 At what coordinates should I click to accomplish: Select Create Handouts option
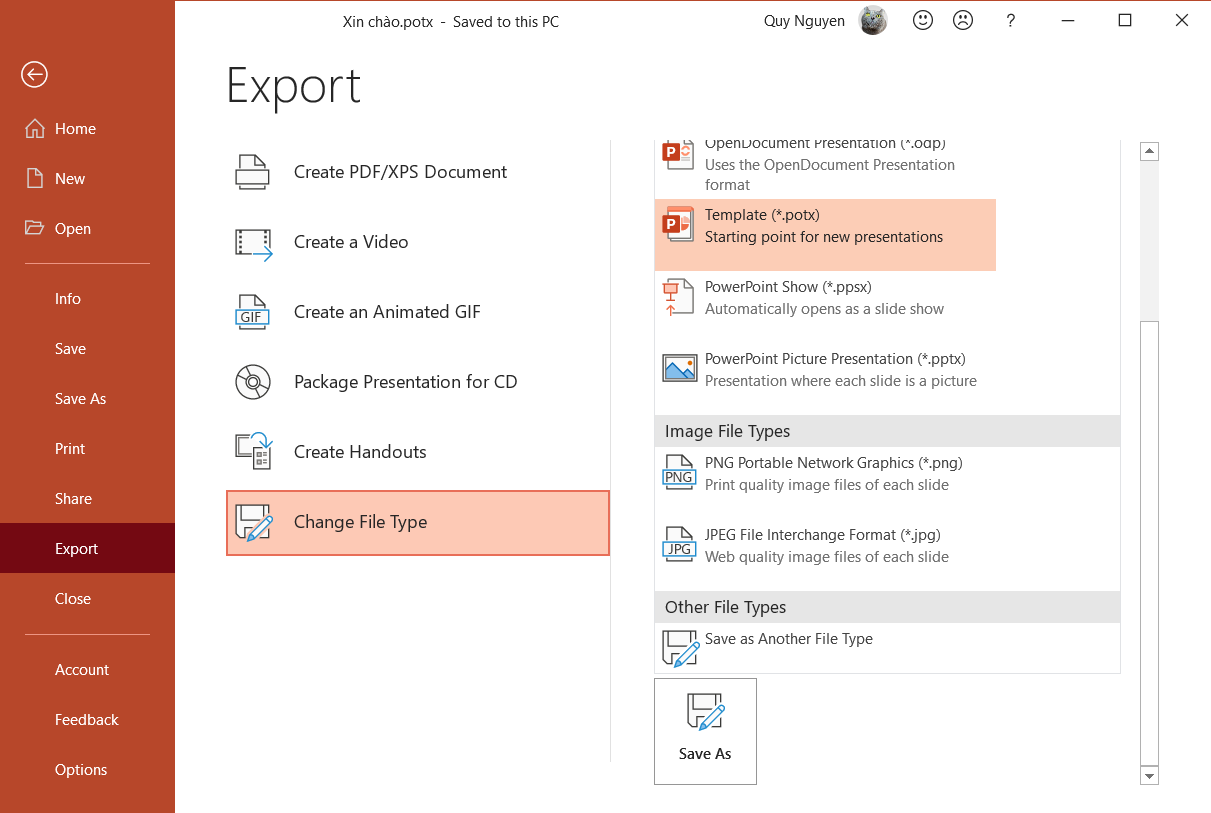pos(418,452)
